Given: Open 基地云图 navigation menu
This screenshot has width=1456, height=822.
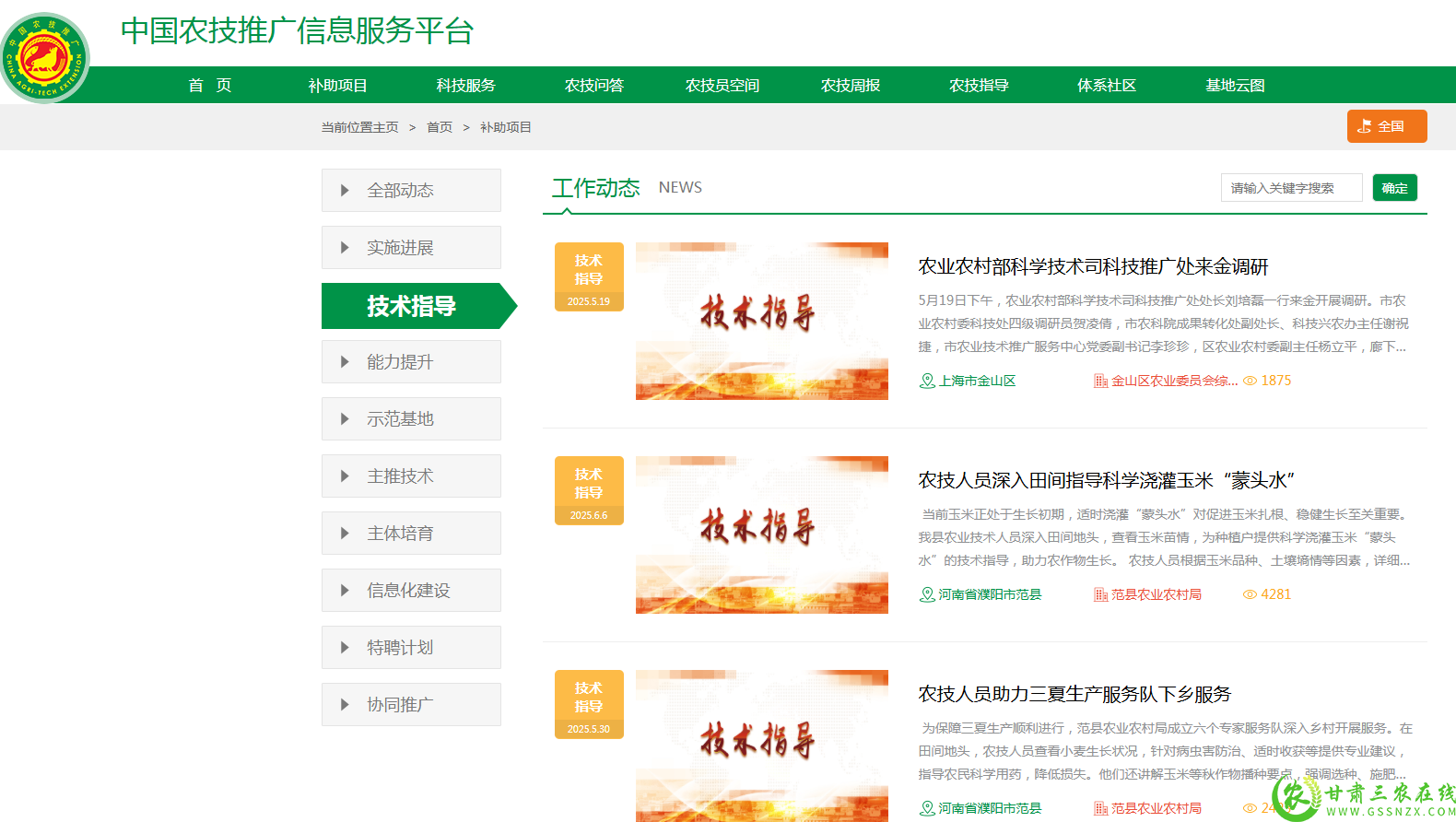Looking at the screenshot, I should [x=1235, y=85].
